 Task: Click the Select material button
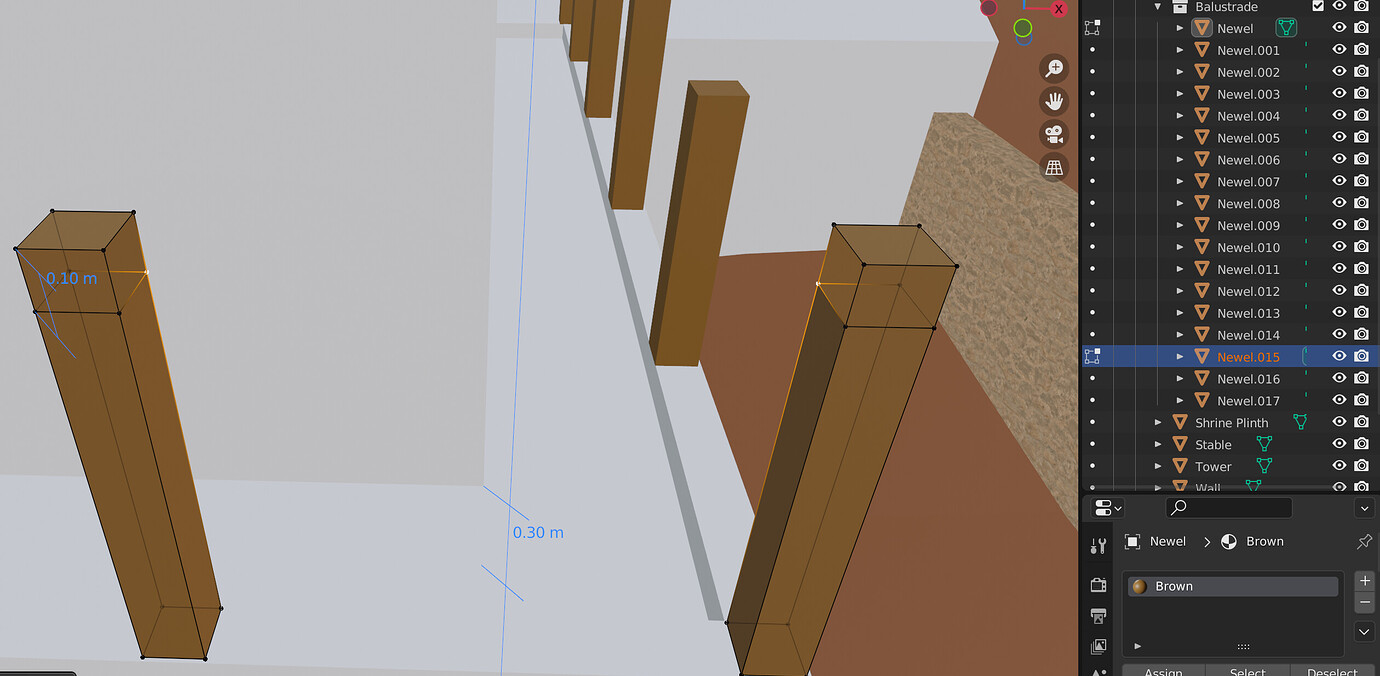(x=1248, y=671)
